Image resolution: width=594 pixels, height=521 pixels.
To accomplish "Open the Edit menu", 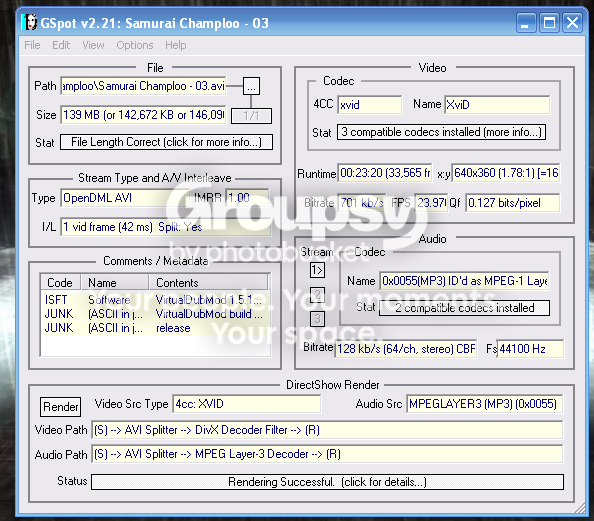I will pyautogui.click(x=61, y=45).
